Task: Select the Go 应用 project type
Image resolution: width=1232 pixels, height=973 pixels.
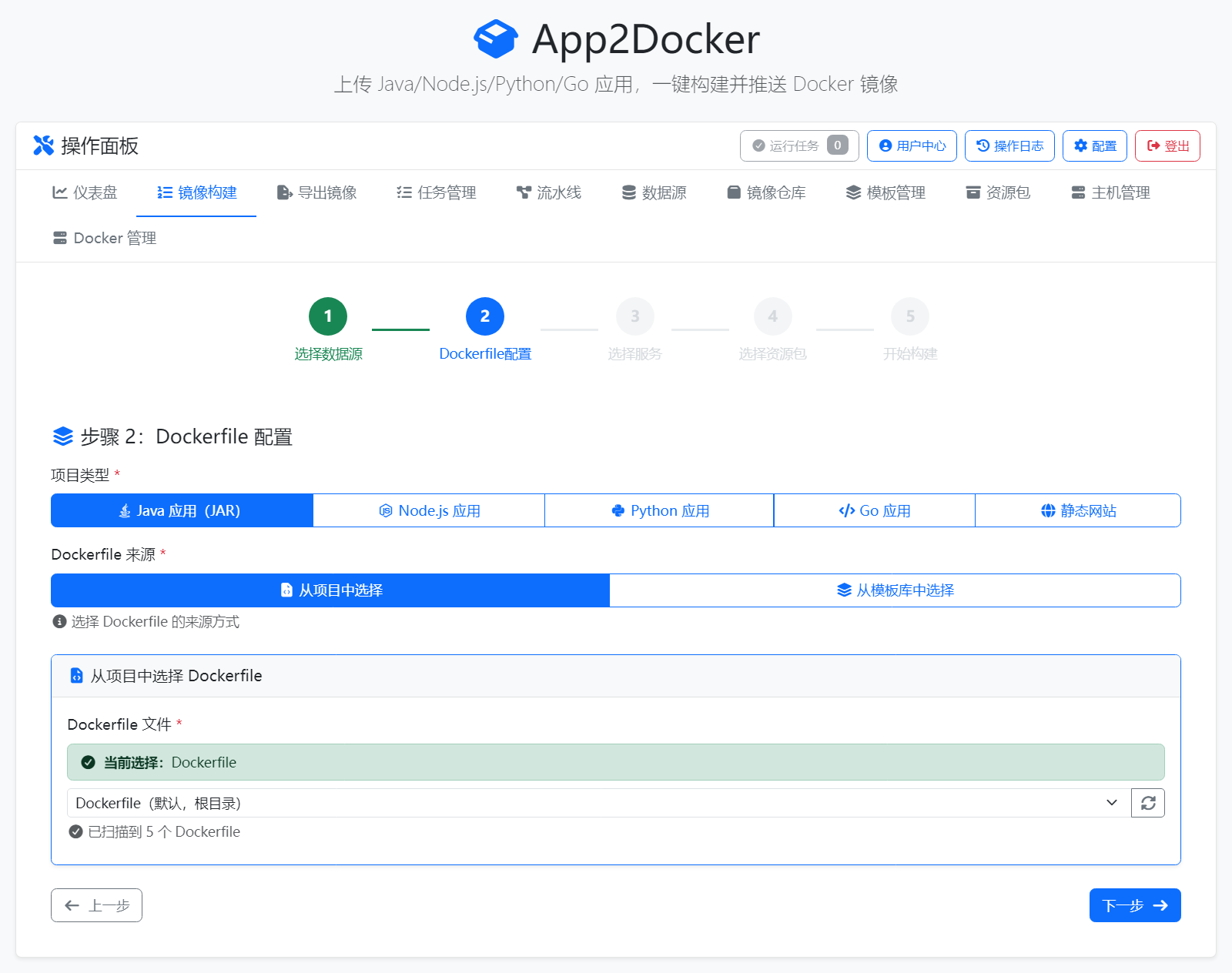Action: click(x=874, y=510)
